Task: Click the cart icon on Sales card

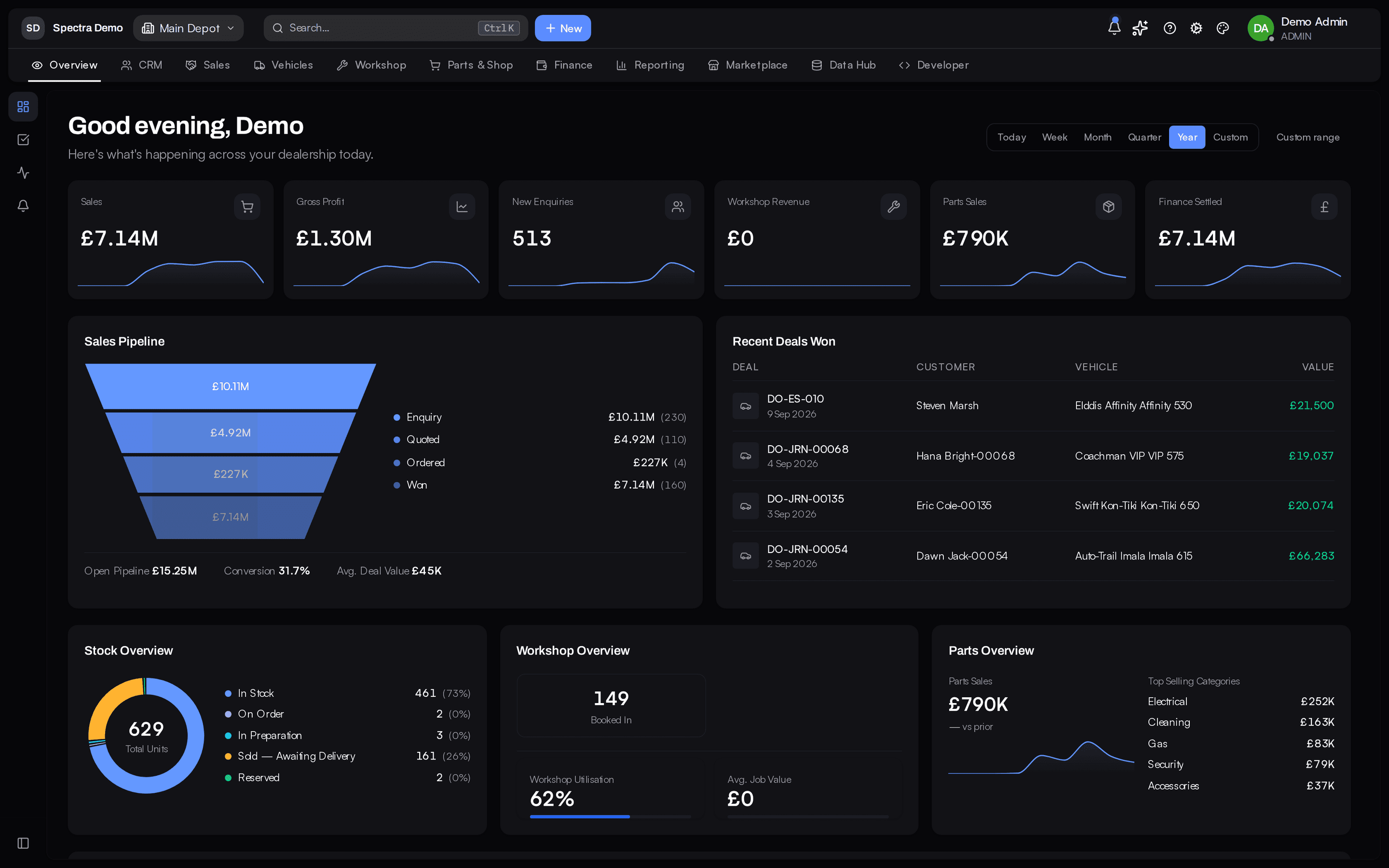Action: coord(247,207)
